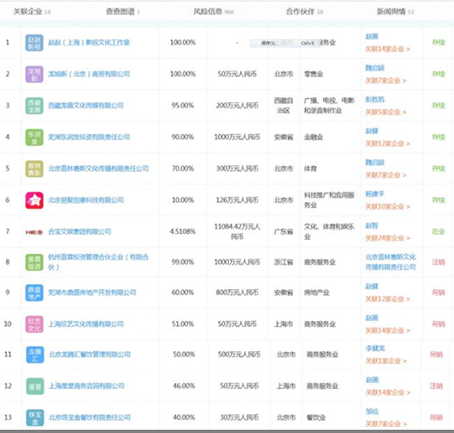Open the 关联企业 14 tab
Image resolution: width=454 pixels, height=433 pixels.
point(32,12)
